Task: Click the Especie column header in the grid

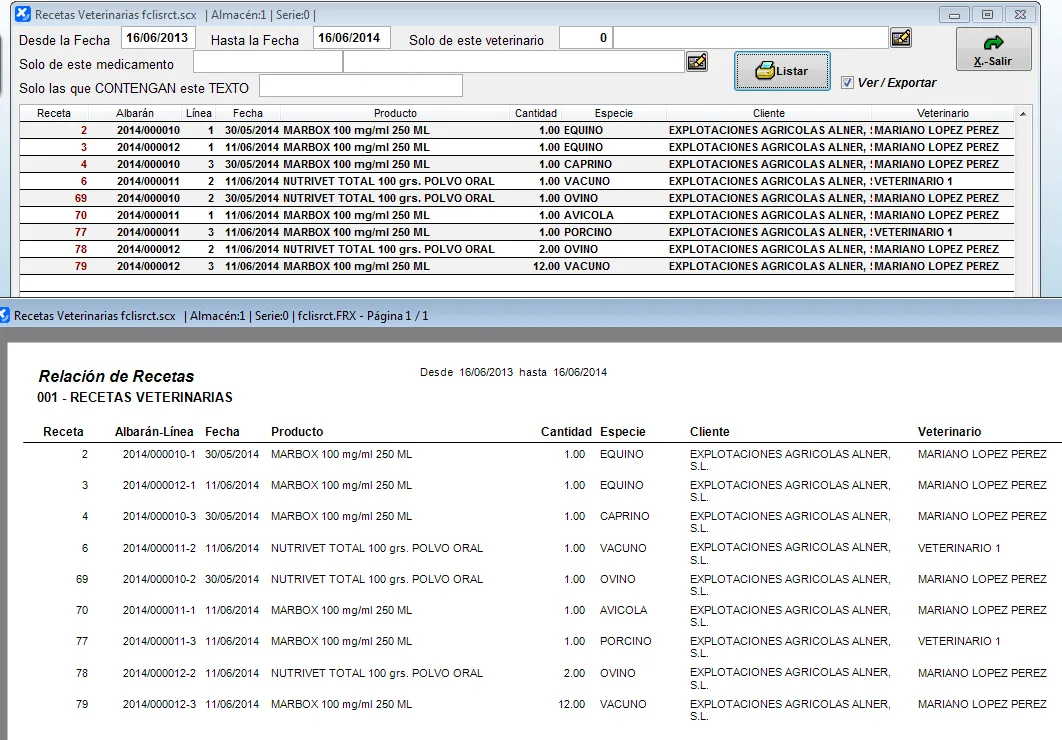Action: (613, 113)
